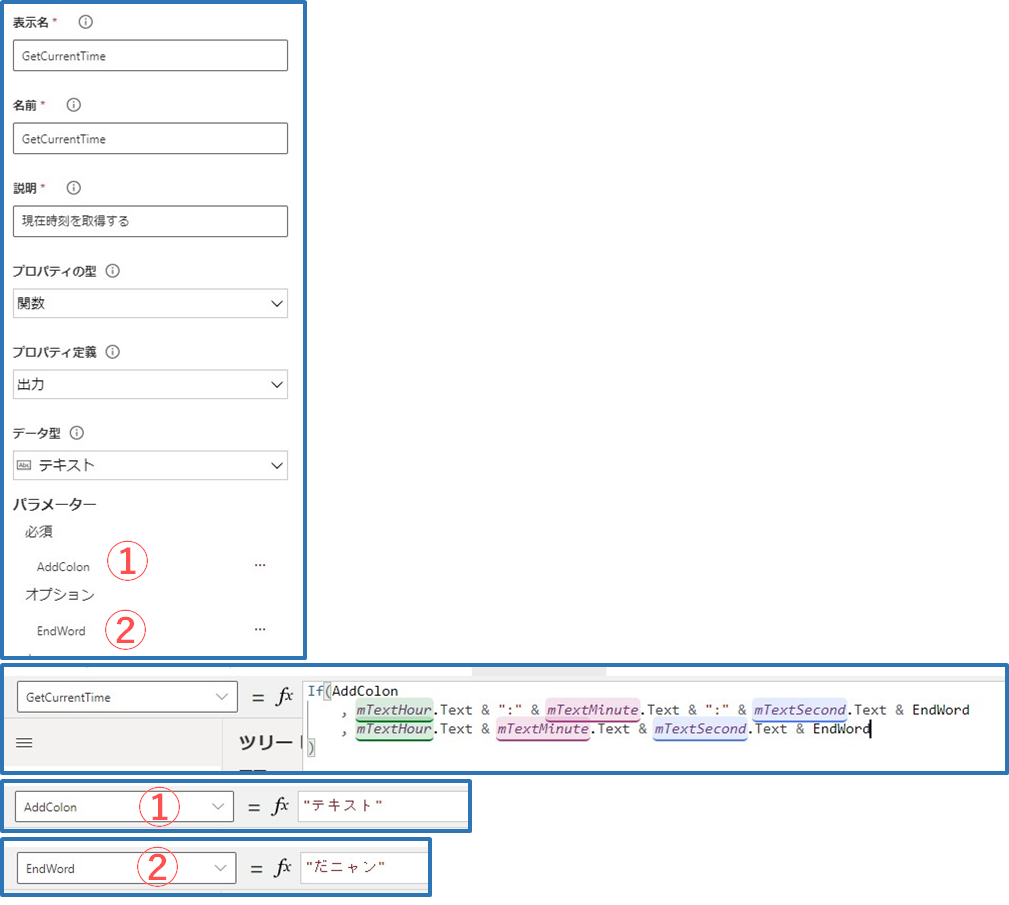Open the more options ellipsis for AddColon
1009x905 pixels.
260,565
